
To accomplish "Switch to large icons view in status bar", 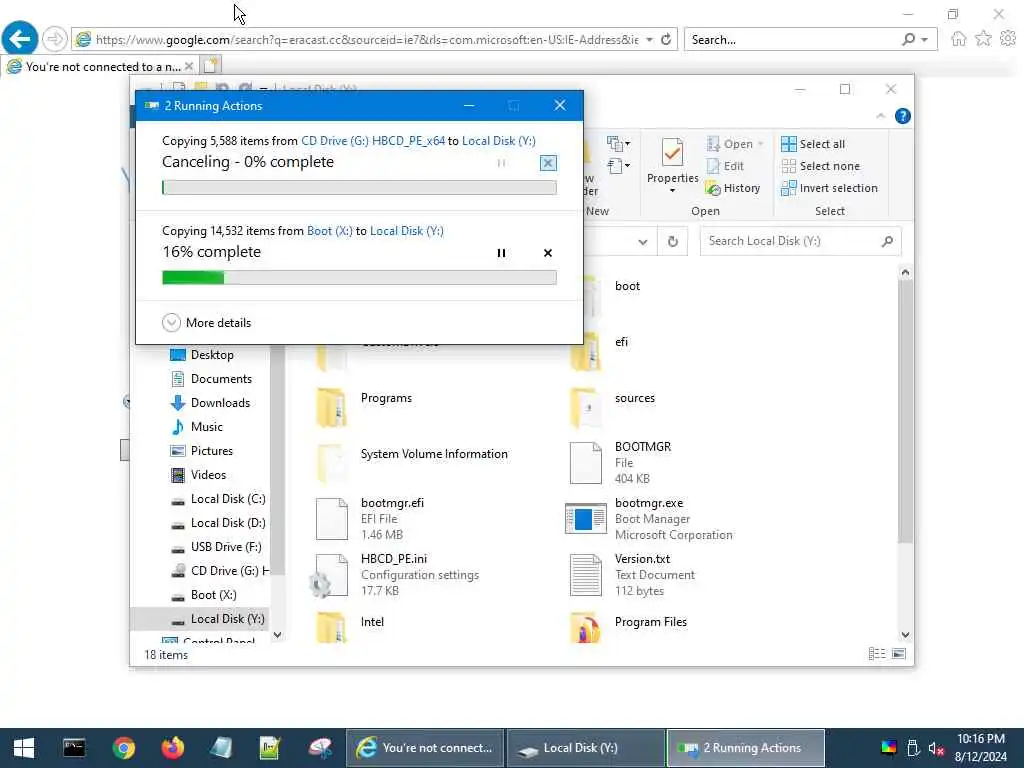I will pyautogui.click(x=899, y=654).
